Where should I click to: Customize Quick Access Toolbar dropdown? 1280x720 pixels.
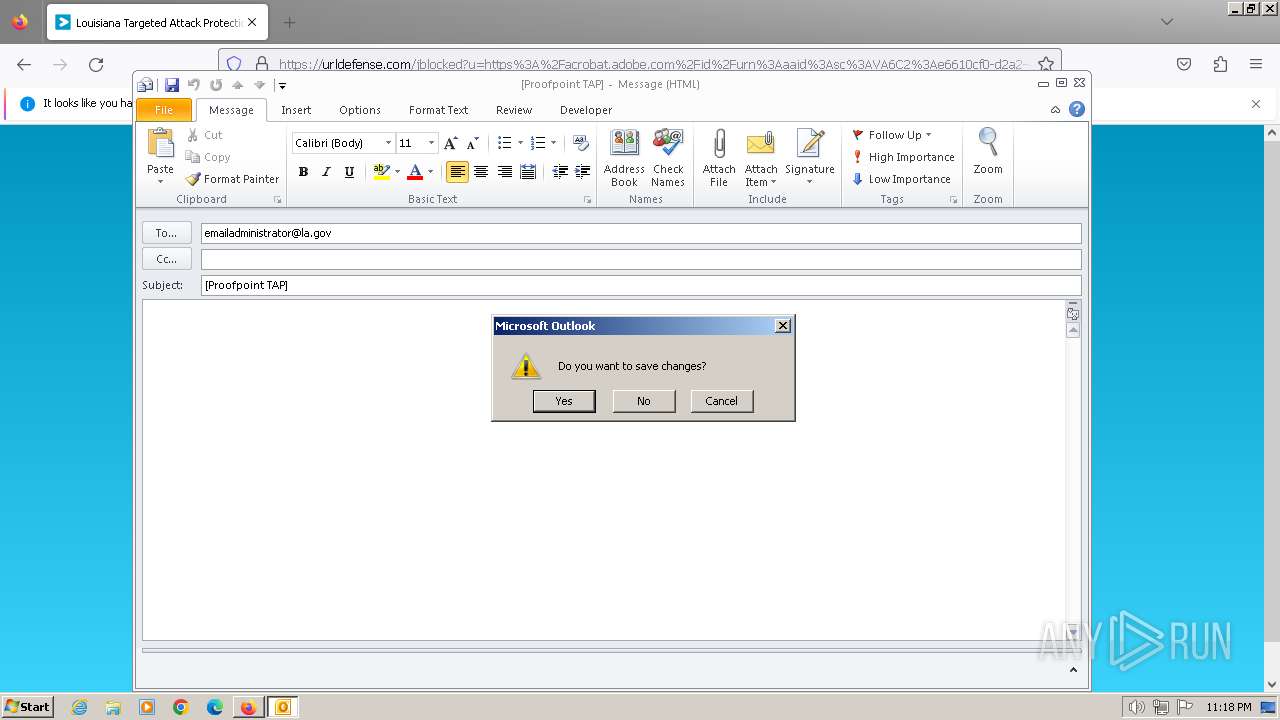282,86
